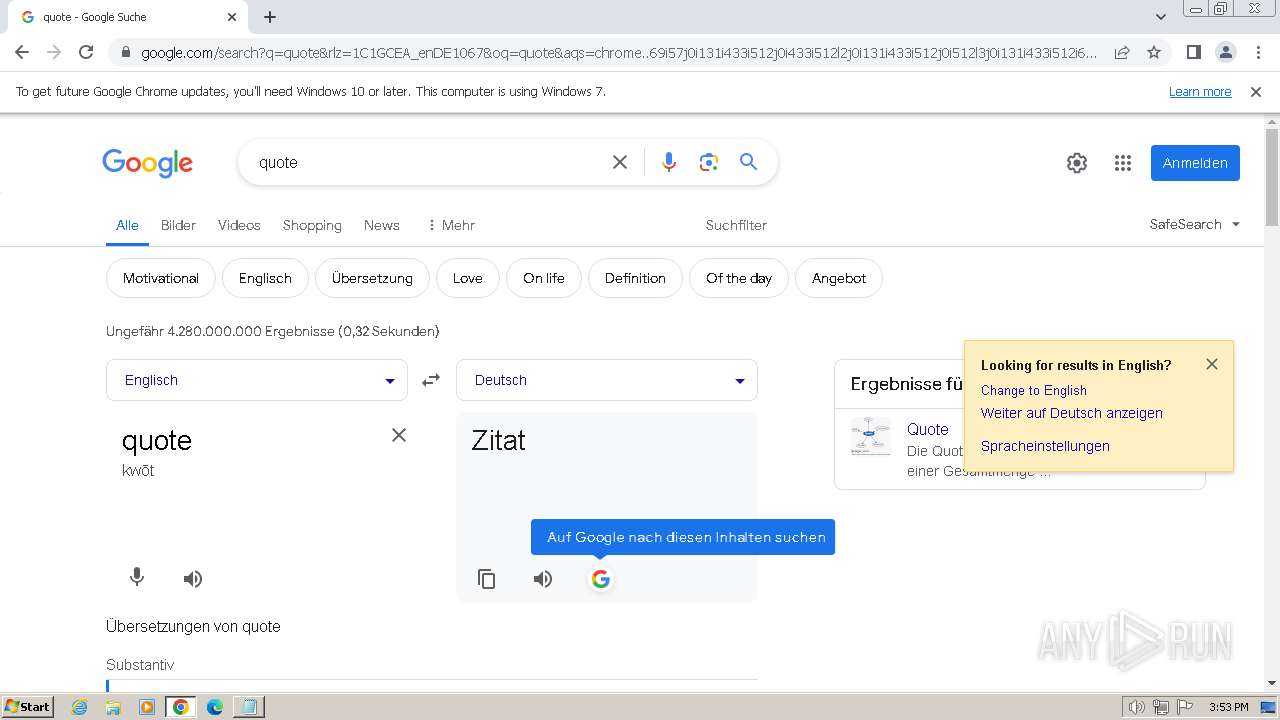Copy the translation Zitat
Screen dimensions: 1280x720
click(x=487, y=579)
